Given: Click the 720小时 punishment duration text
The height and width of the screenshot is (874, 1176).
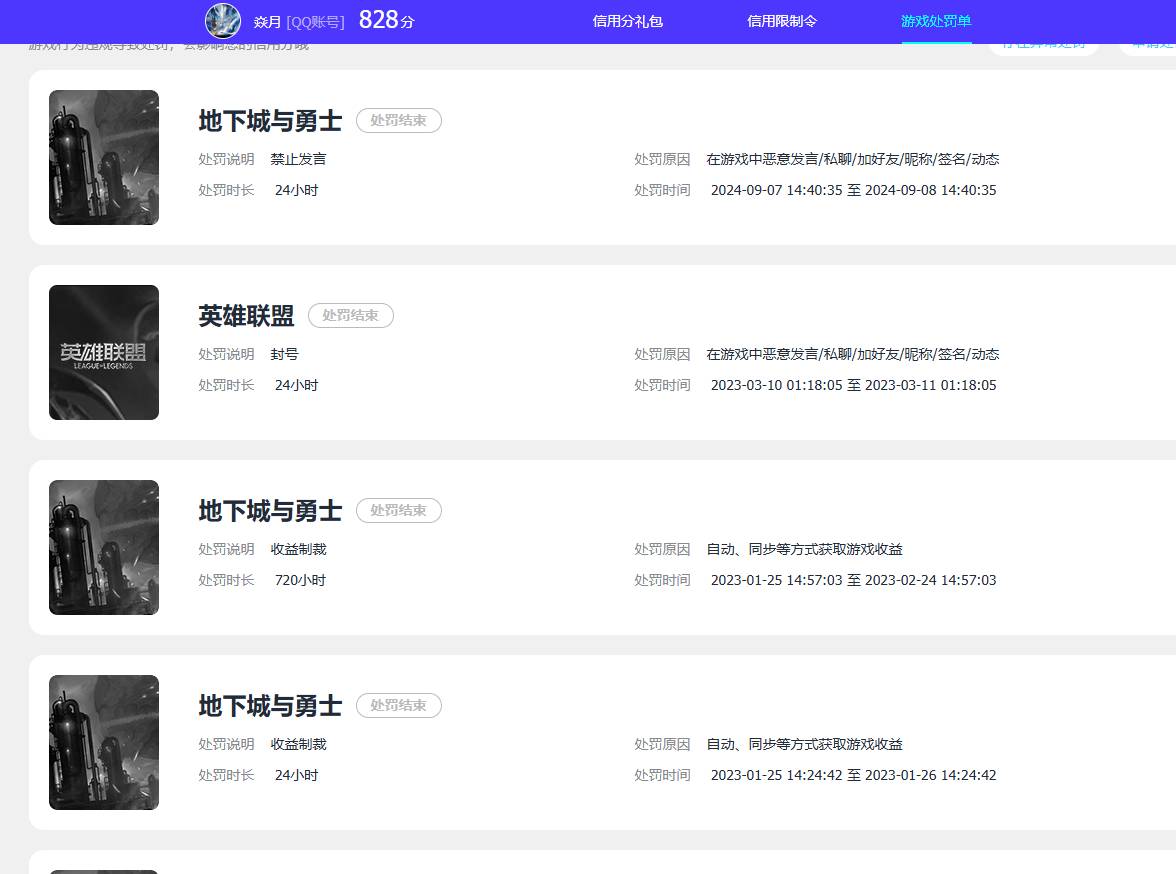Looking at the screenshot, I should 299,580.
